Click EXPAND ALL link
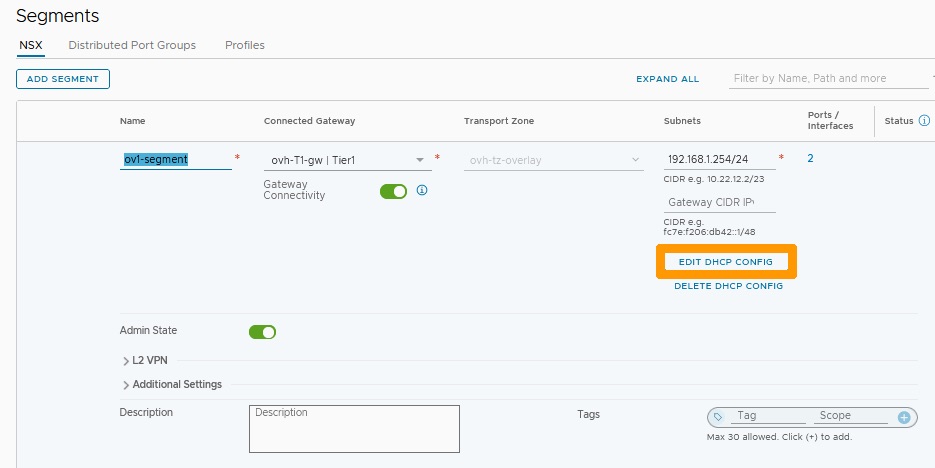This screenshot has height=468, width=935. [x=667, y=79]
